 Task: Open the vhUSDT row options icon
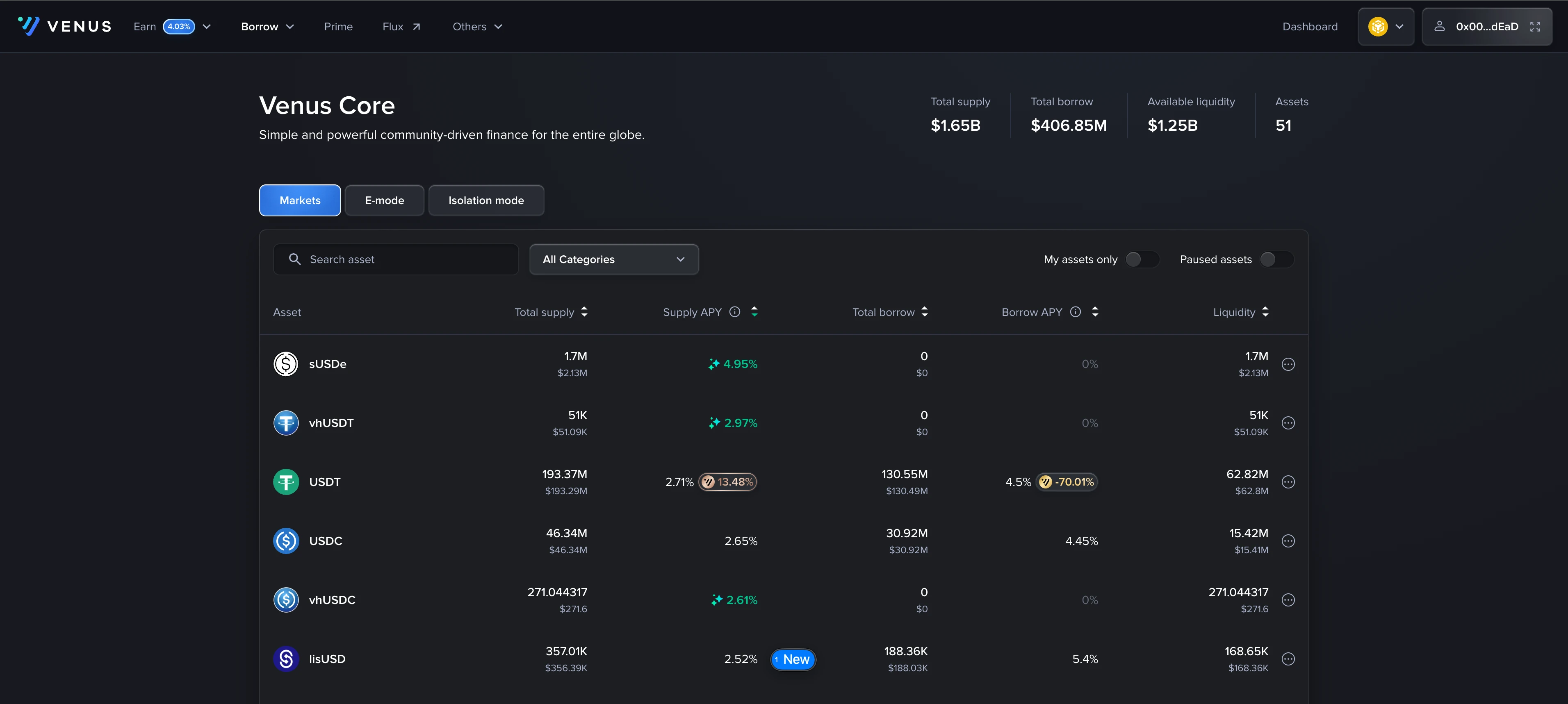[1288, 423]
